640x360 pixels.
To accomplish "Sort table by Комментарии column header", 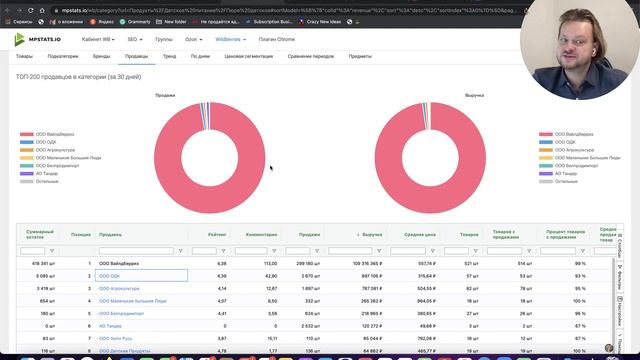I will coord(261,235).
